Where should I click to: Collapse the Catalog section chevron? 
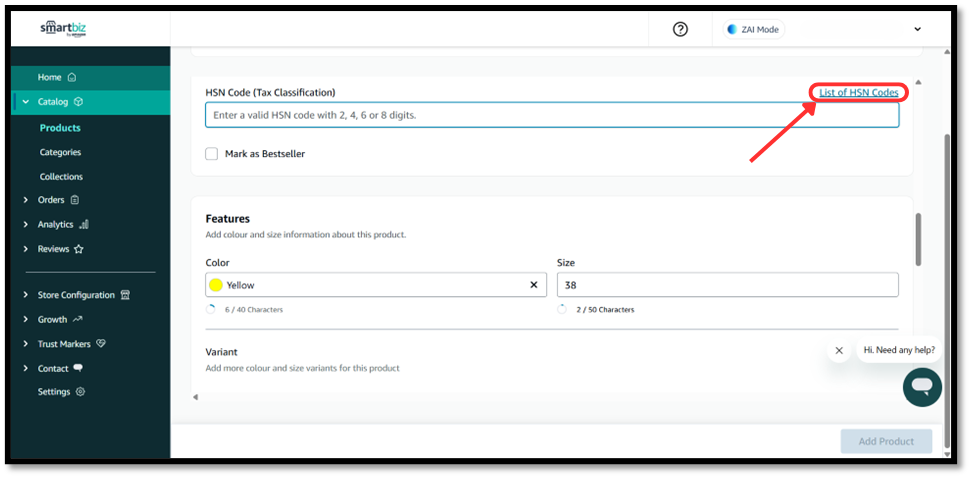(x=26, y=102)
